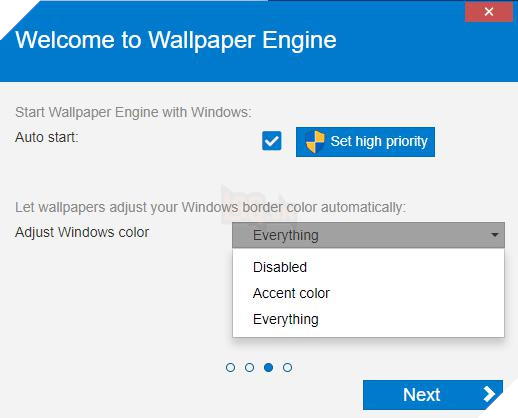Viewport: 518px width, 418px height.
Task: Collapse the Adjust Windows color combo box
Action: pos(368,235)
